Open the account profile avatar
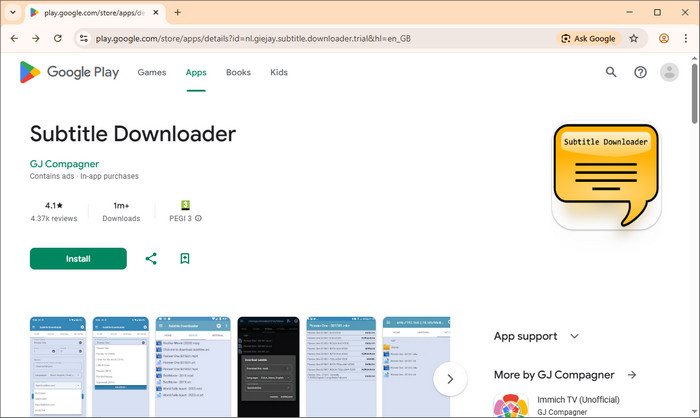The width and height of the screenshot is (700, 418). point(669,72)
